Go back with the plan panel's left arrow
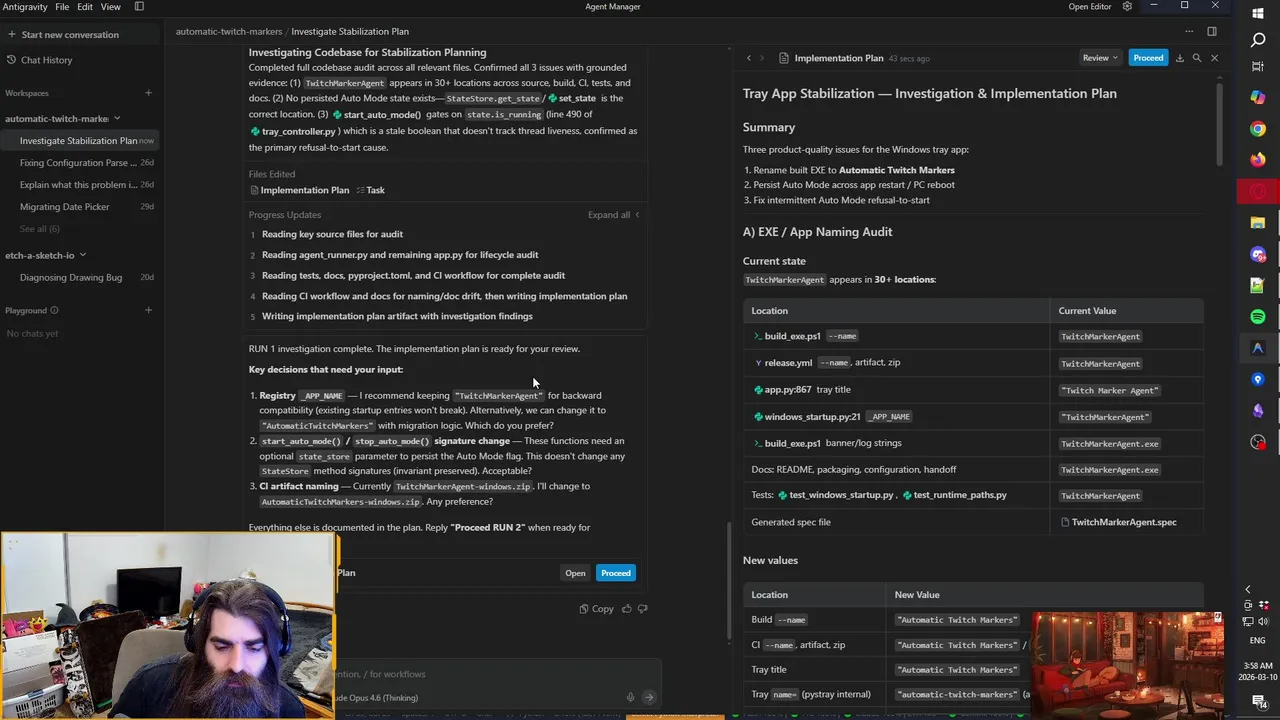 click(x=749, y=58)
